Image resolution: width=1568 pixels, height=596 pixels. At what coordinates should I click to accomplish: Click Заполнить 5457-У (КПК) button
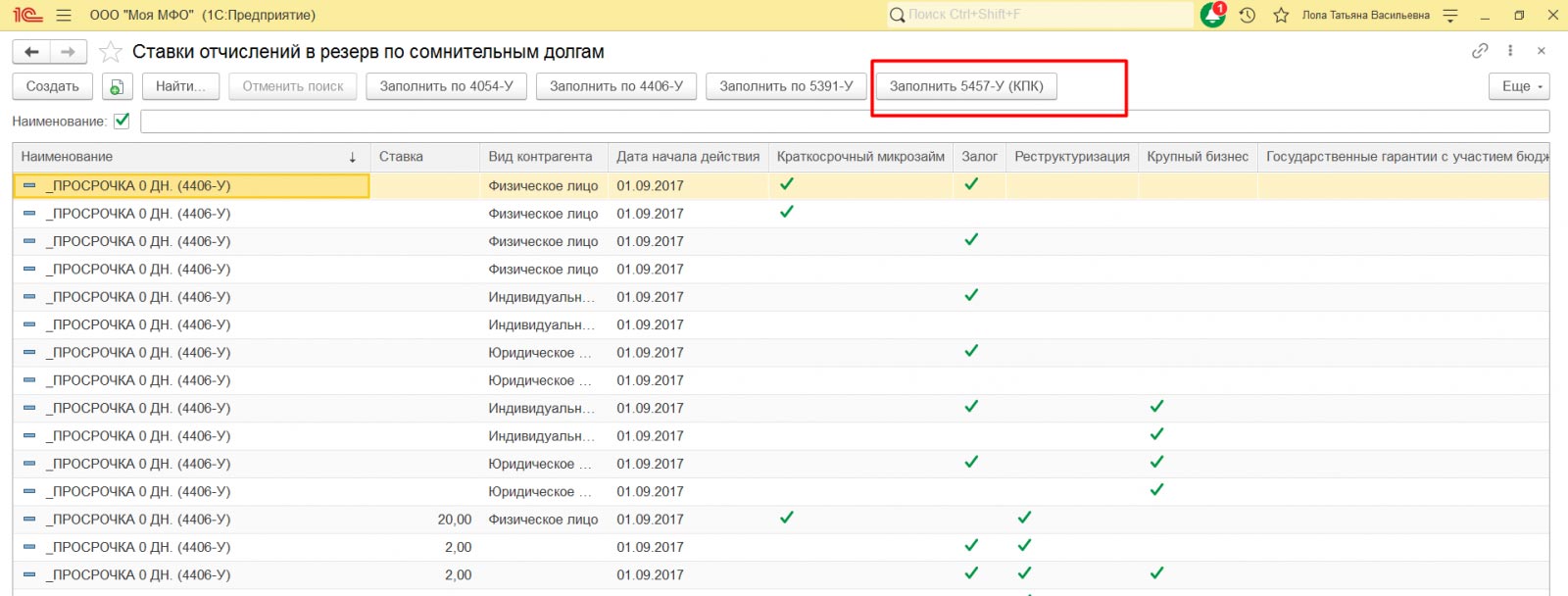click(x=966, y=86)
